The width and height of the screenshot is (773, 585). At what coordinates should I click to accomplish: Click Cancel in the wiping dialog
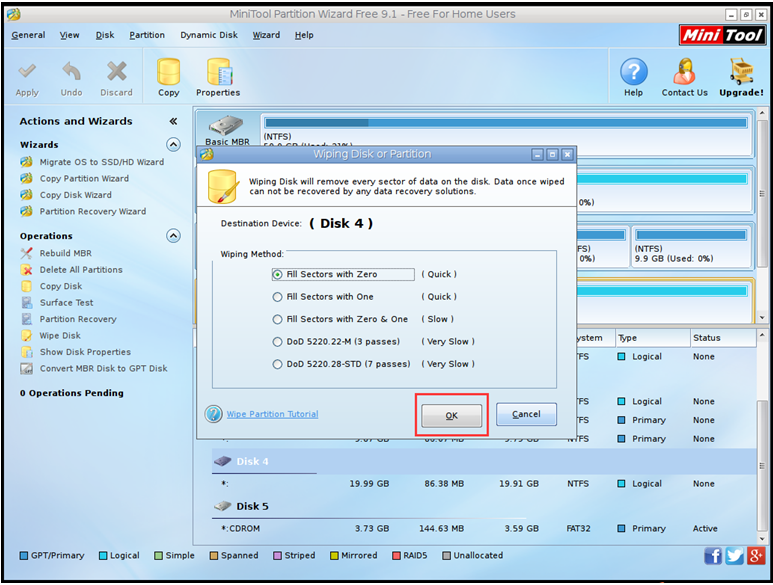(526, 414)
